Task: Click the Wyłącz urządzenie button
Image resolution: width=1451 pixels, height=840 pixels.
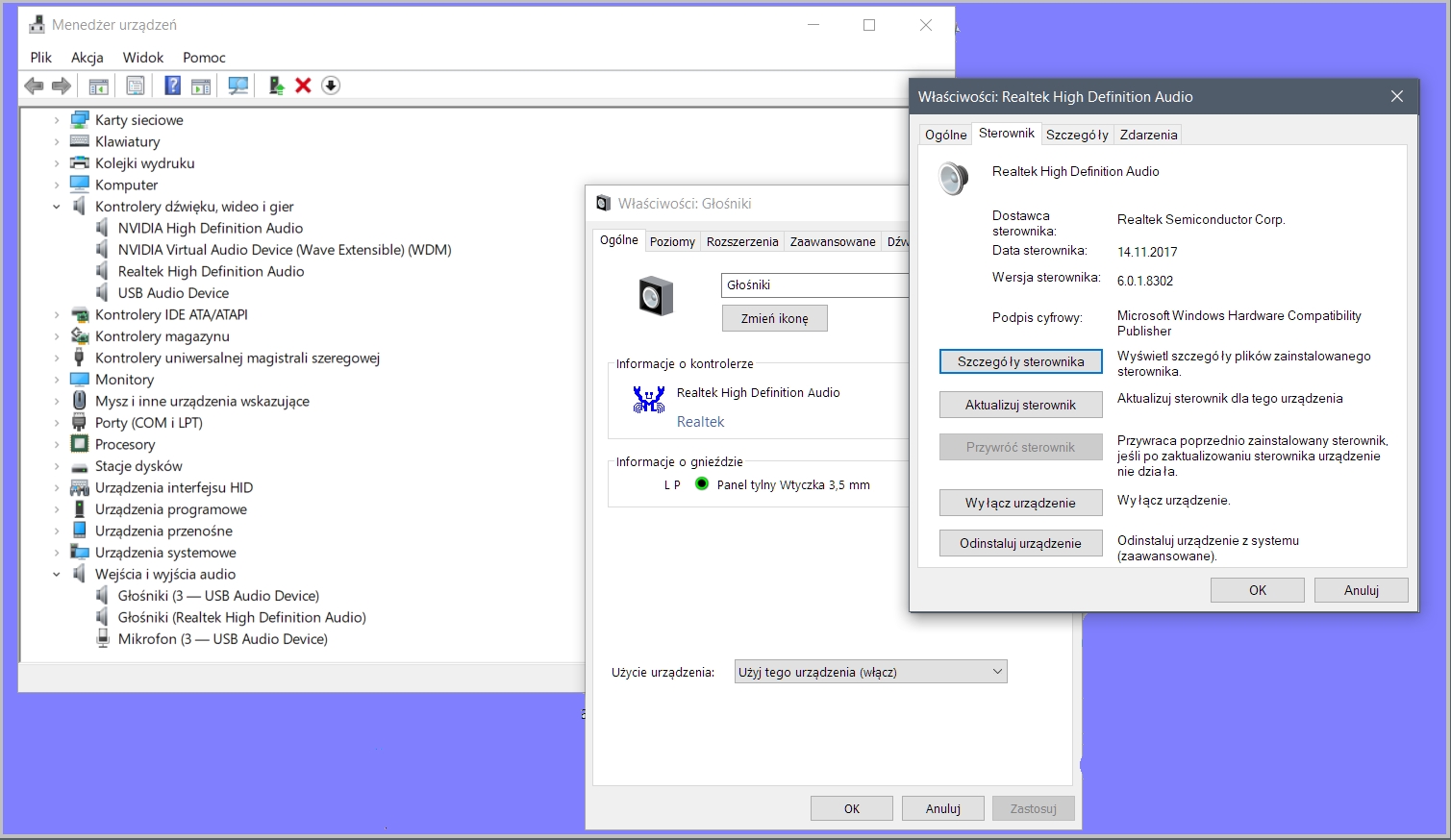Action: [1020, 503]
